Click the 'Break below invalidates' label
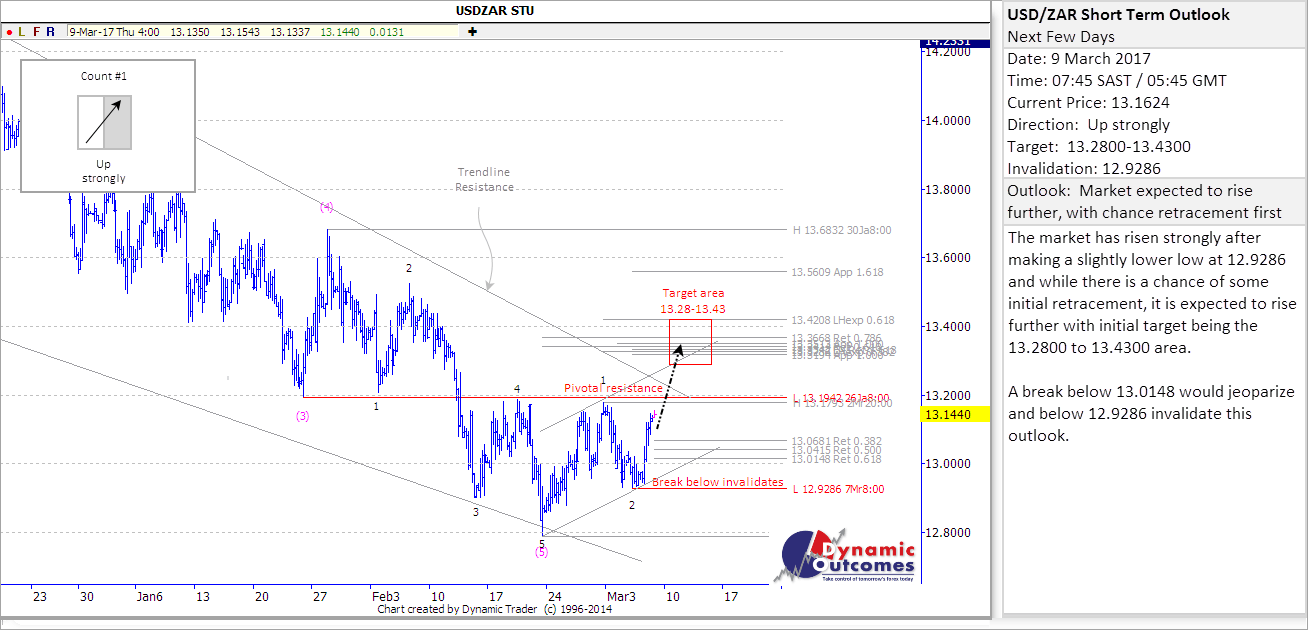Image resolution: width=1308 pixels, height=639 pixels. (x=717, y=482)
